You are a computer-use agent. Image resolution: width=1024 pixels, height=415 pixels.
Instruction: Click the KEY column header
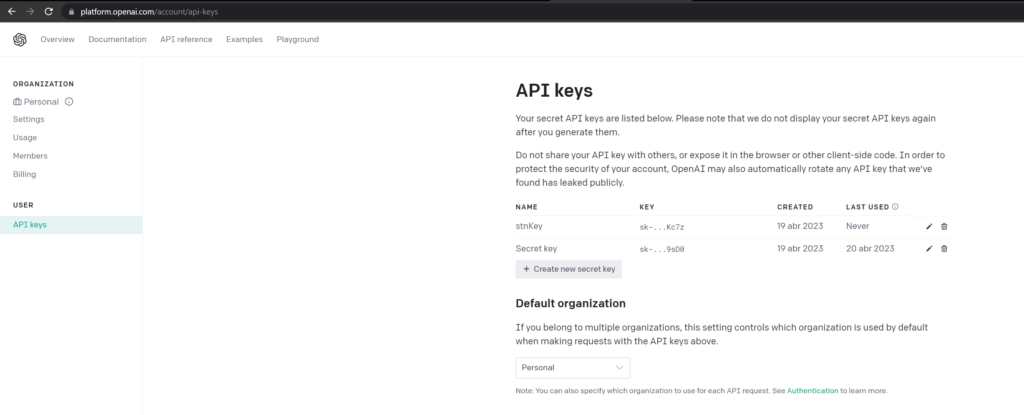point(647,207)
